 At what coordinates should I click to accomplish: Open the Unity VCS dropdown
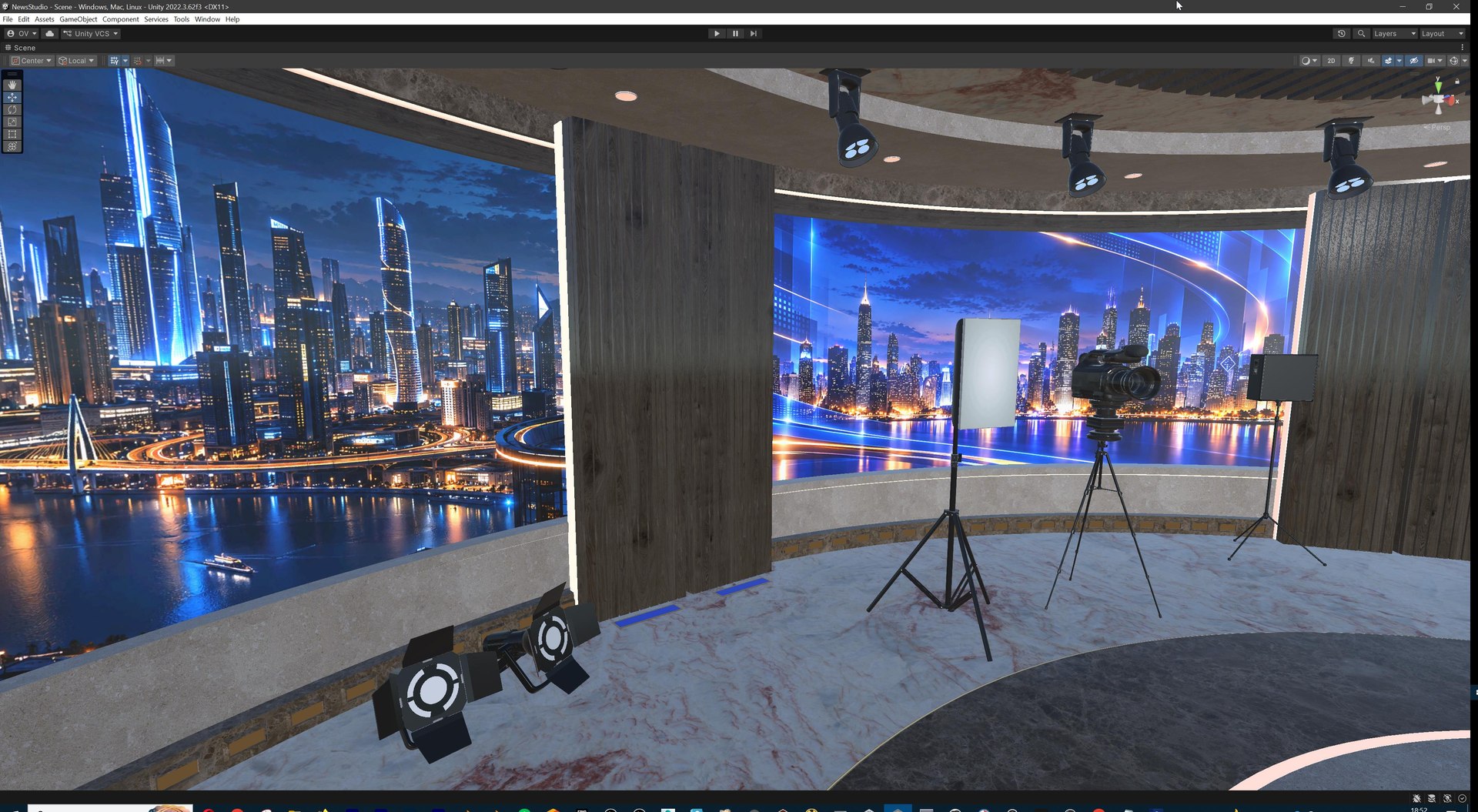[x=91, y=34]
